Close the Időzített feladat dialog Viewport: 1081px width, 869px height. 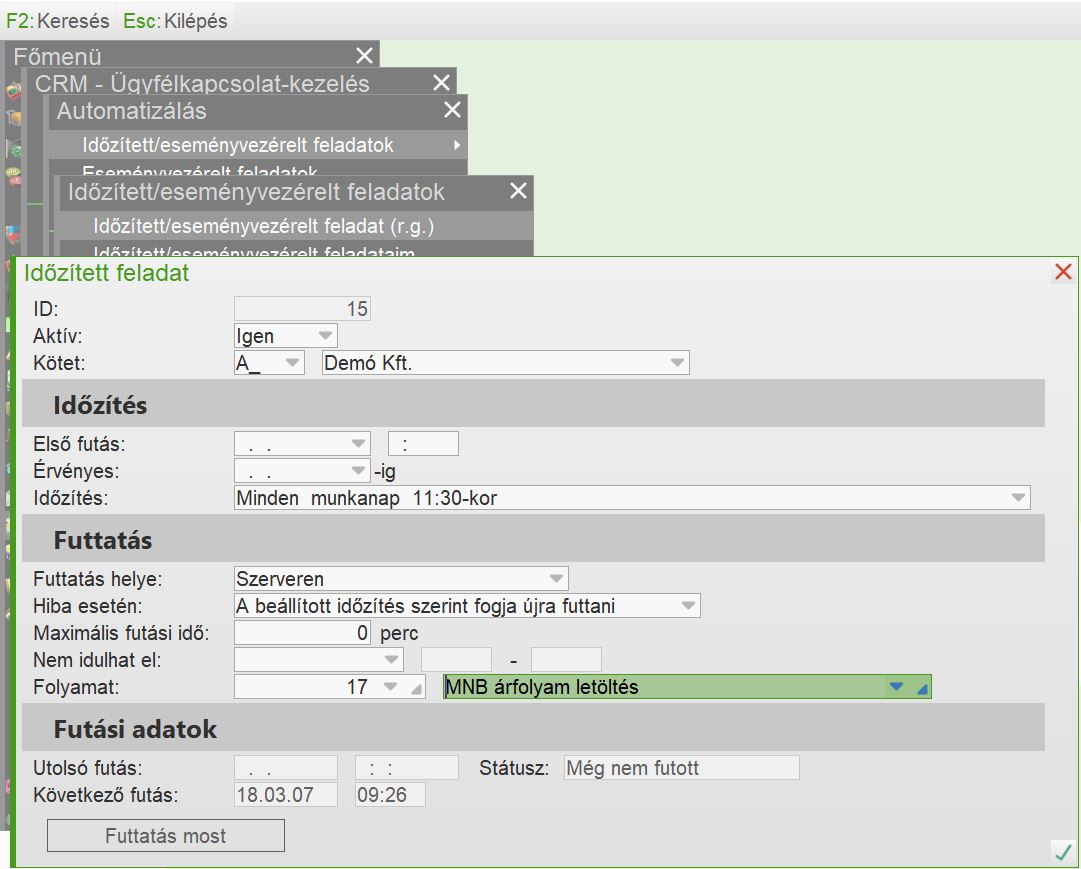1063,272
